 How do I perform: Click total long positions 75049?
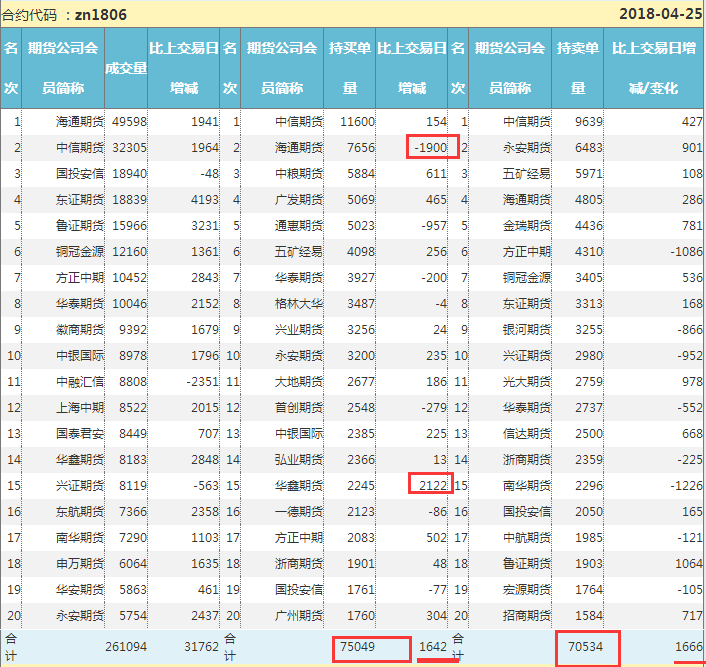[x=358, y=647]
